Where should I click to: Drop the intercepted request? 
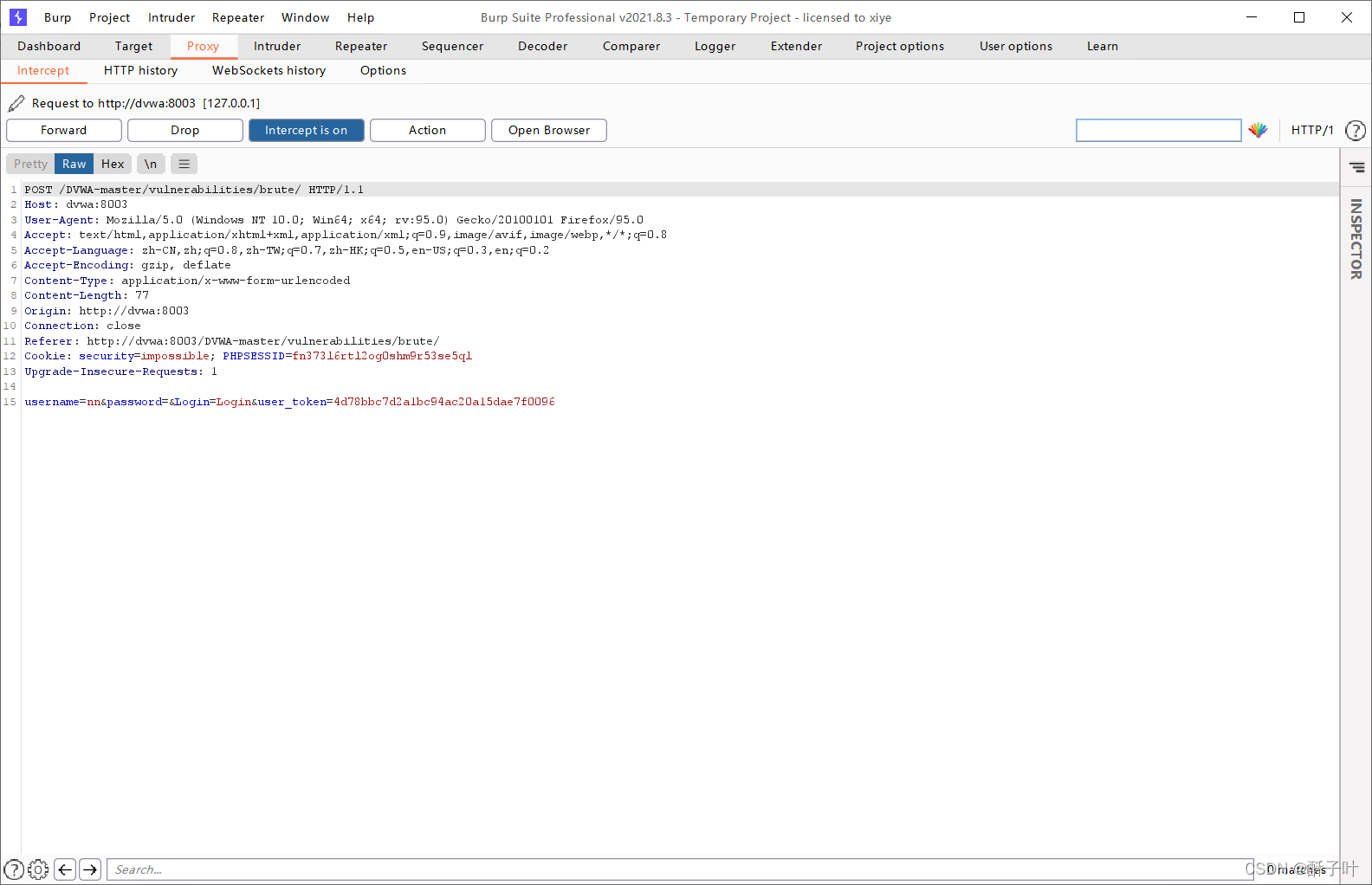(x=185, y=130)
